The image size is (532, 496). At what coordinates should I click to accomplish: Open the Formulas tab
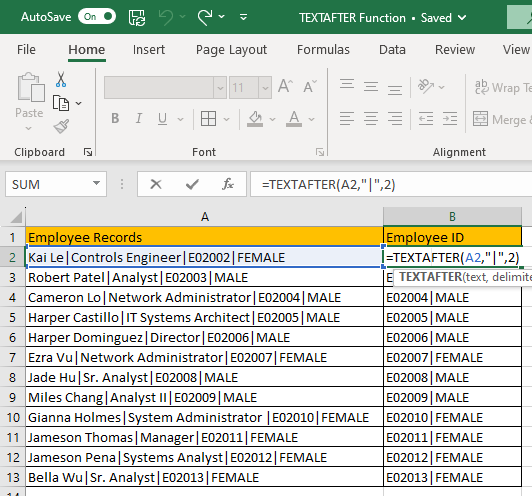tap(323, 50)
